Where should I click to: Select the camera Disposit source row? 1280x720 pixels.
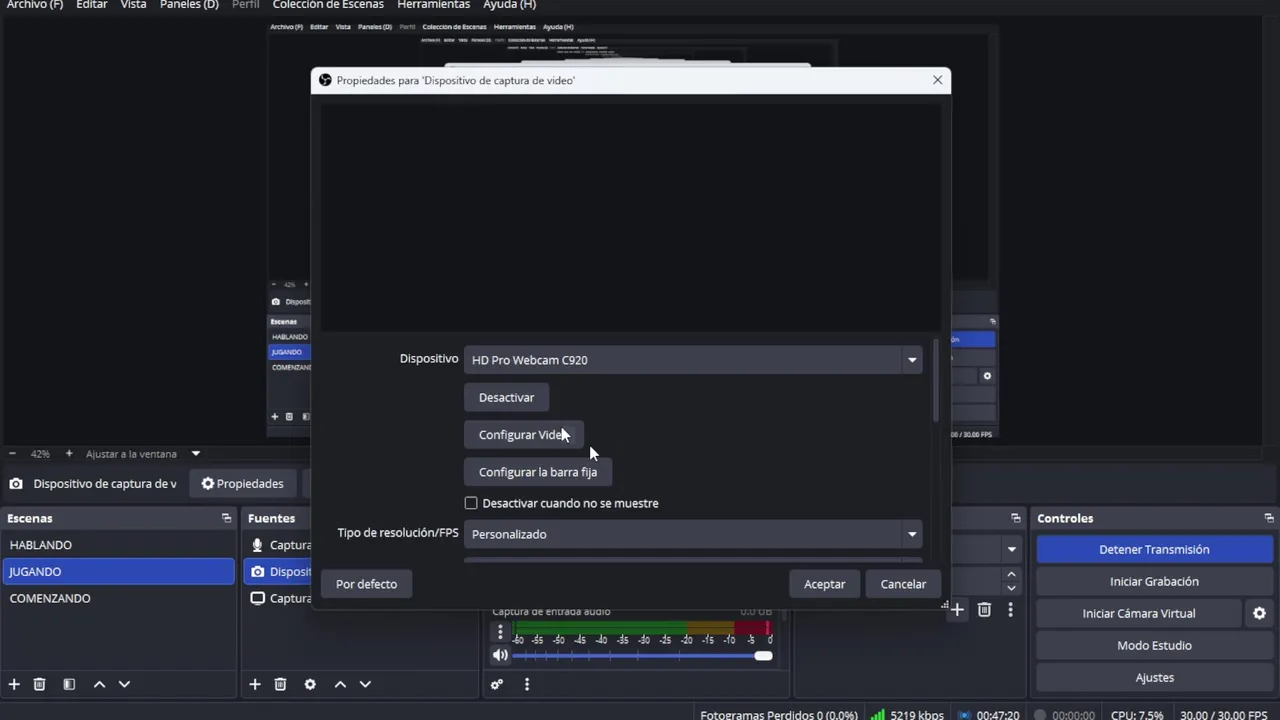pyautogui.click(x=279, y=572)
